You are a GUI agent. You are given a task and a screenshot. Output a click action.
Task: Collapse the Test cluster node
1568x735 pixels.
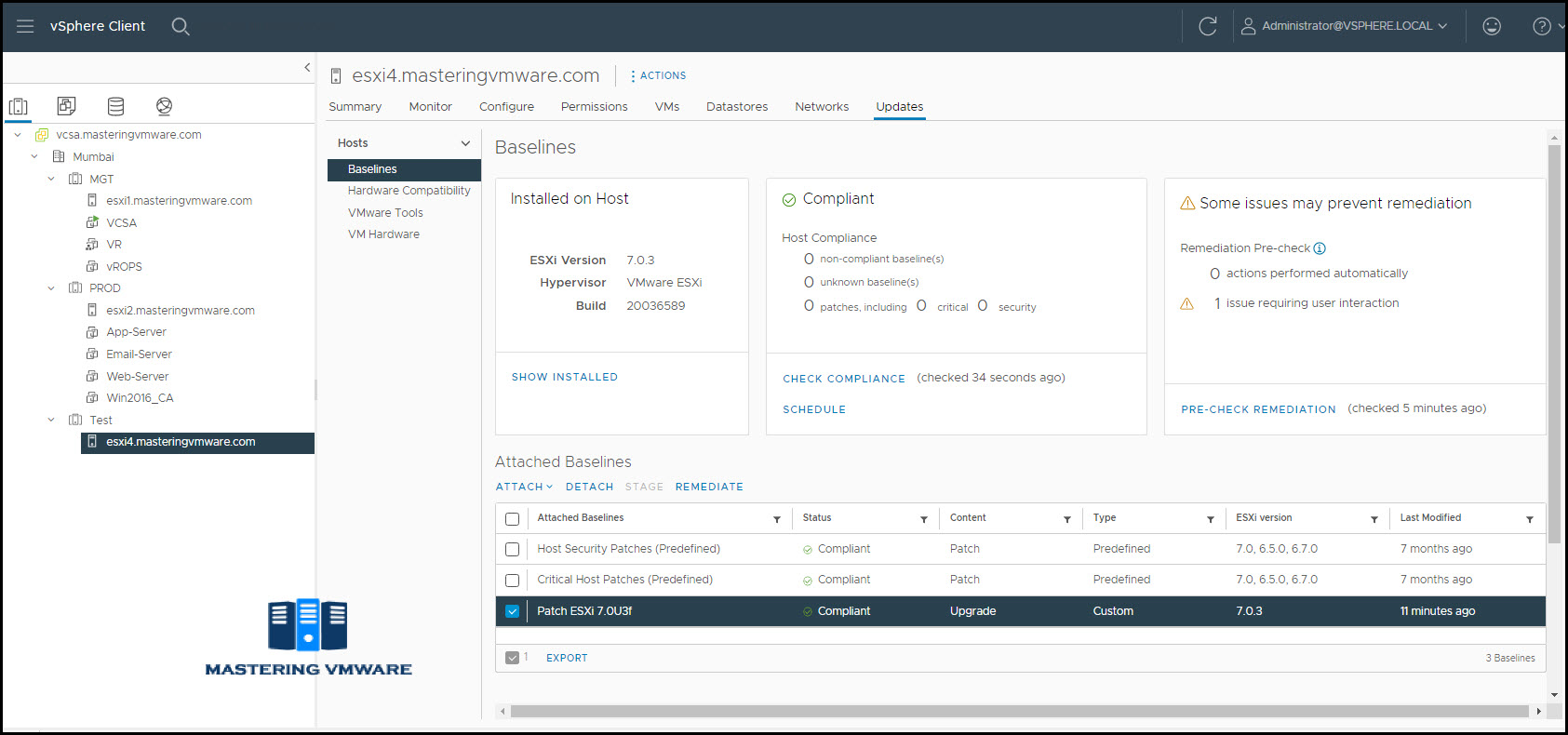(x=51, y=421)
